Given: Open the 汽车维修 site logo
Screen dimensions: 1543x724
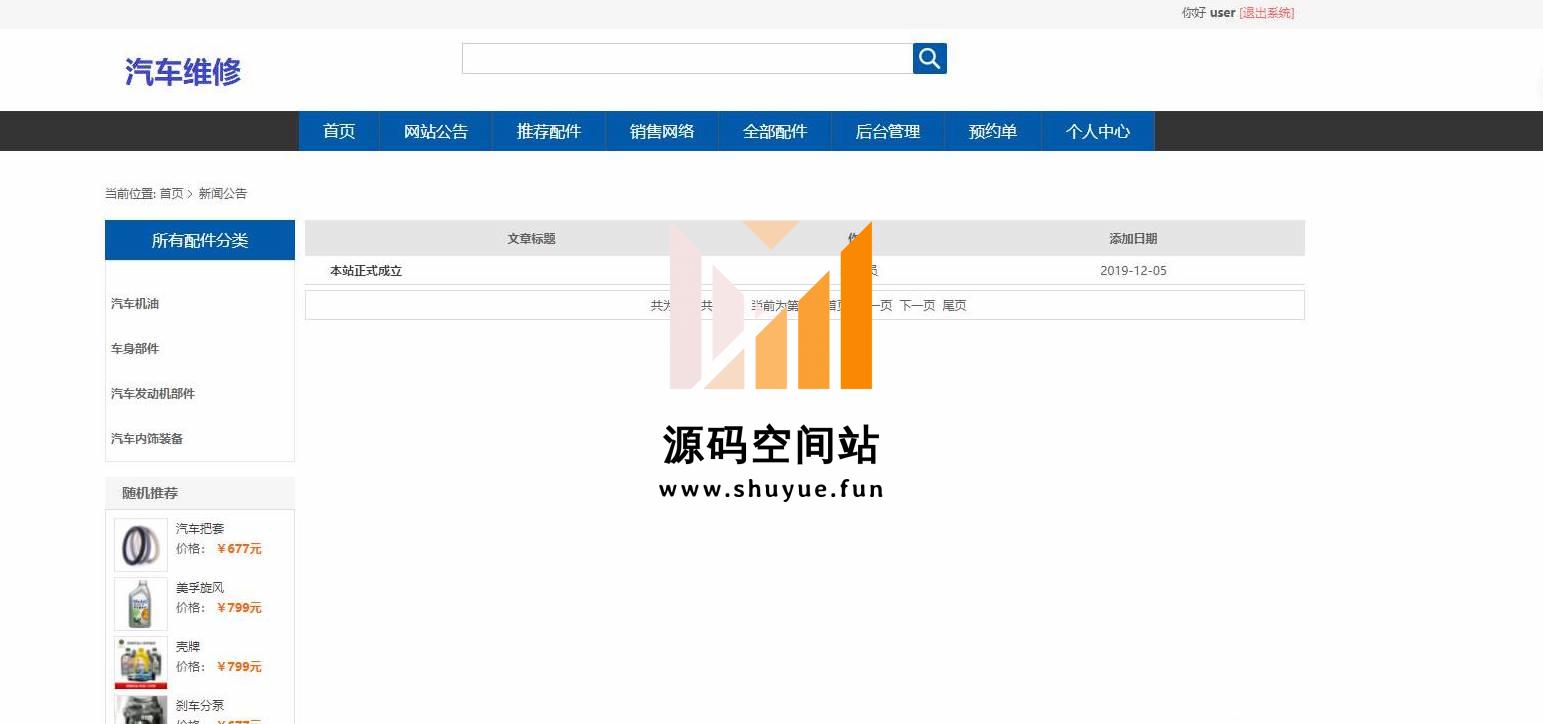Looking at the screenshot, I should coord(183,72).
